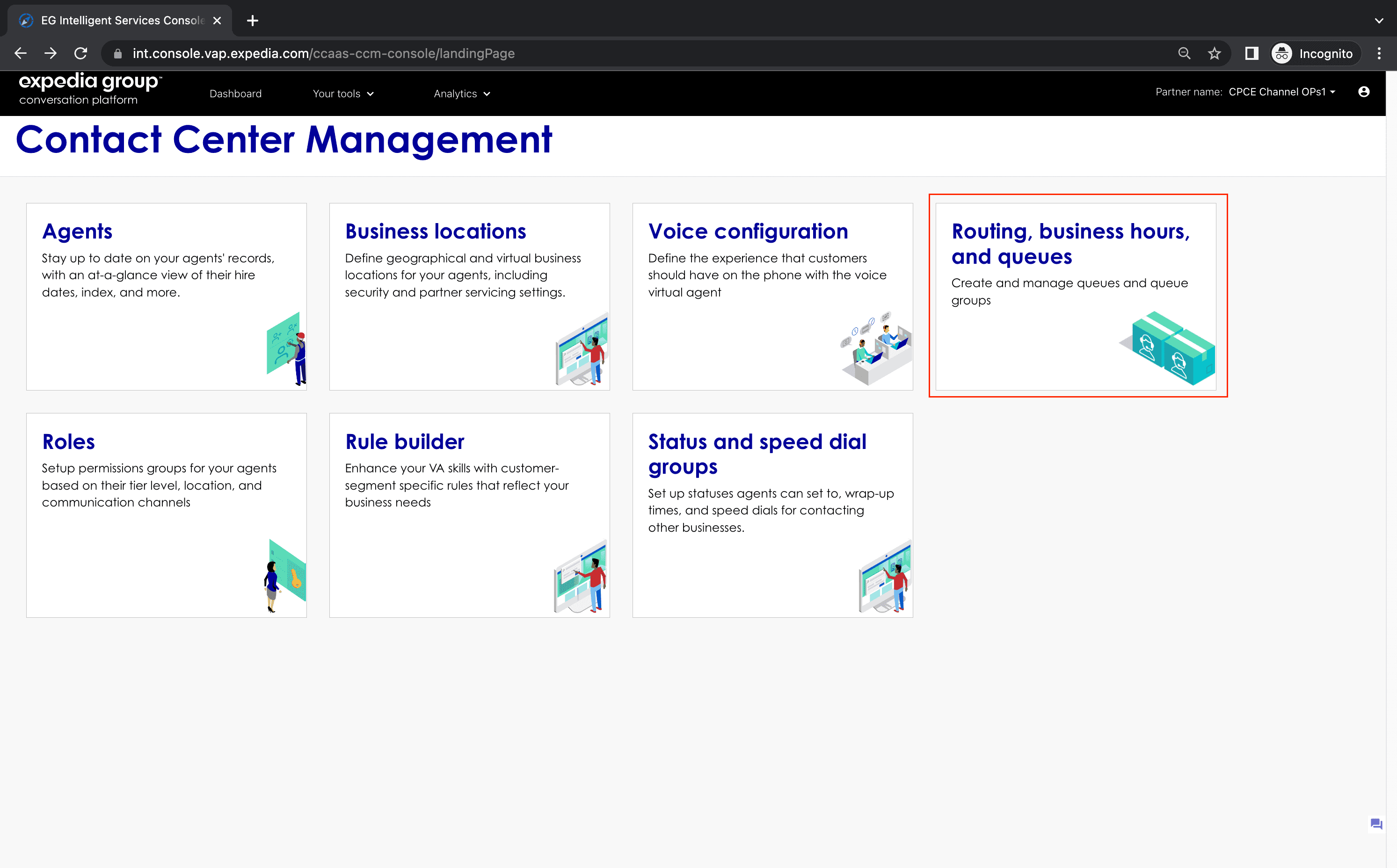Viewport: 1397px width, 868px height.
Task: Click the browser zoom magnifier icon
Action: (1184, 53)
